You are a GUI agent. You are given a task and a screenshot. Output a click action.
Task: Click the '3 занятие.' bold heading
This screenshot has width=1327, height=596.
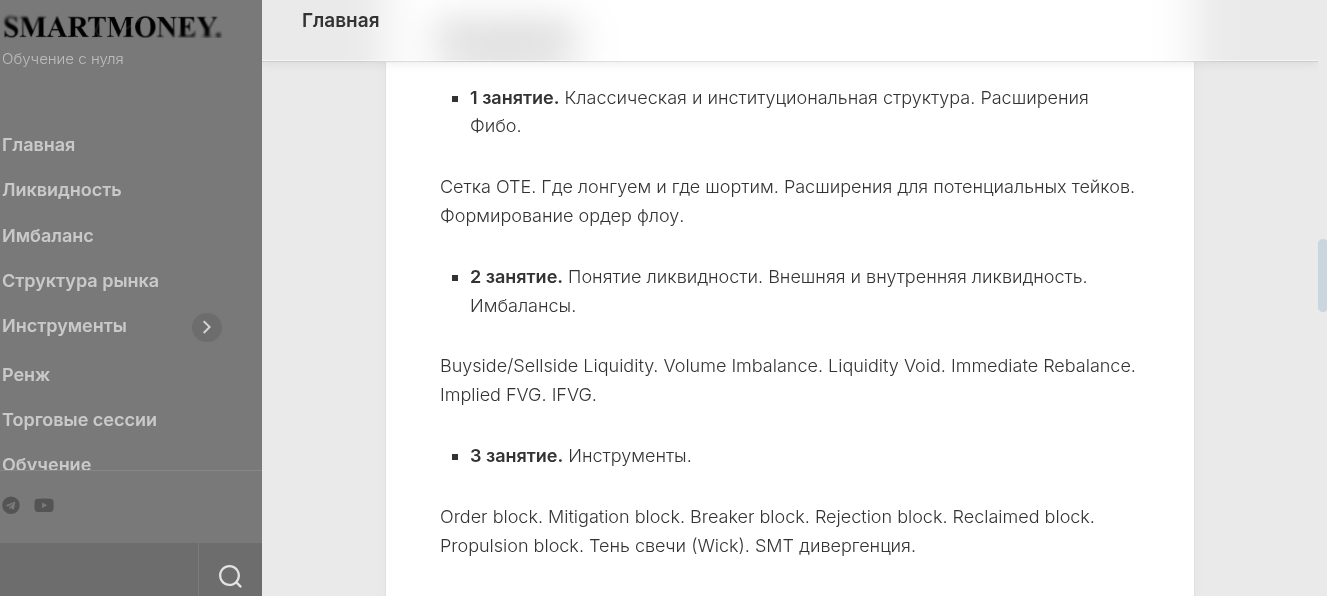[516, 456]
